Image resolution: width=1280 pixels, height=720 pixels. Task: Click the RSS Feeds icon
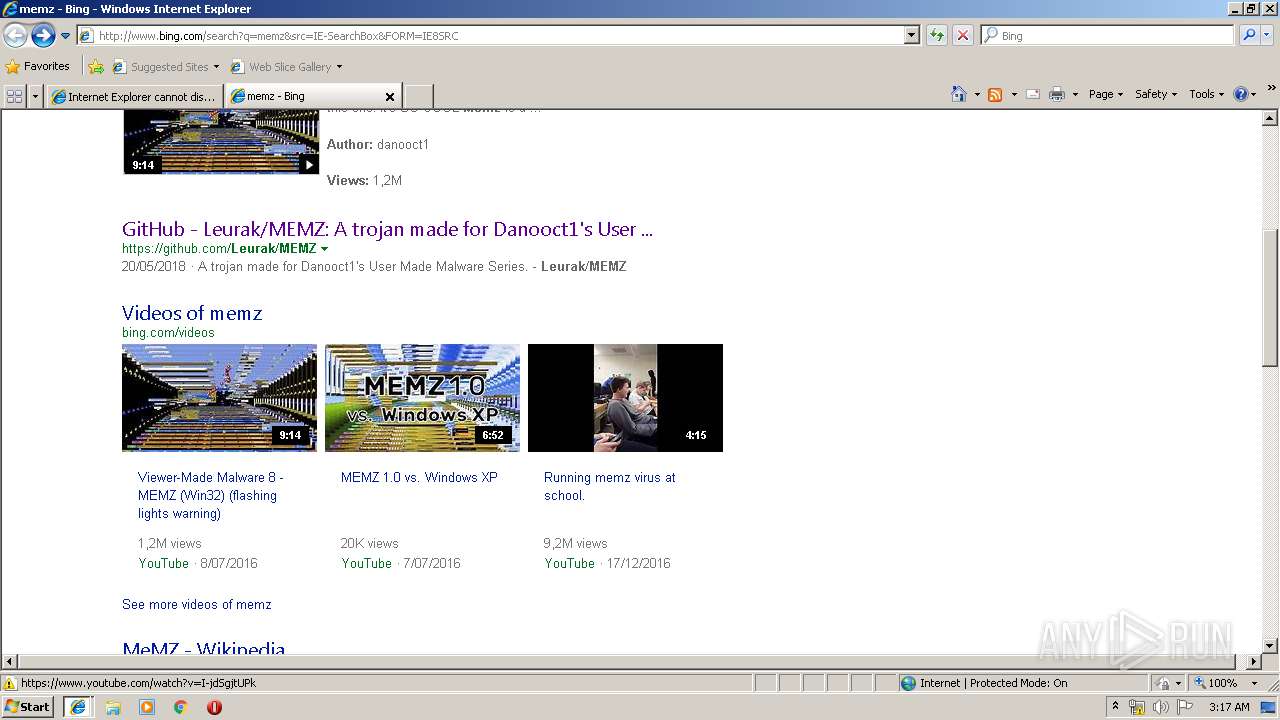[x=995, y=94]
